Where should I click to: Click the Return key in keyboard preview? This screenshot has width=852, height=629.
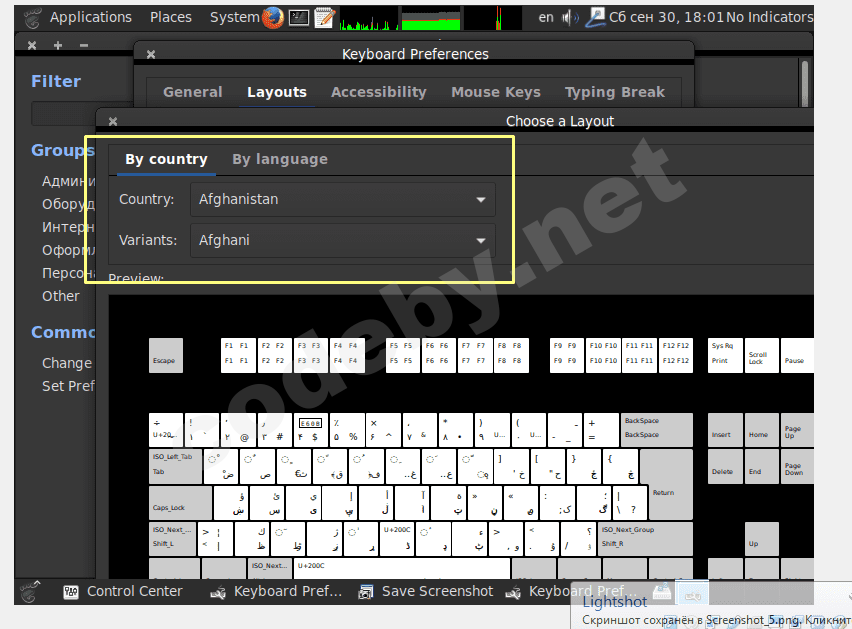667,485
